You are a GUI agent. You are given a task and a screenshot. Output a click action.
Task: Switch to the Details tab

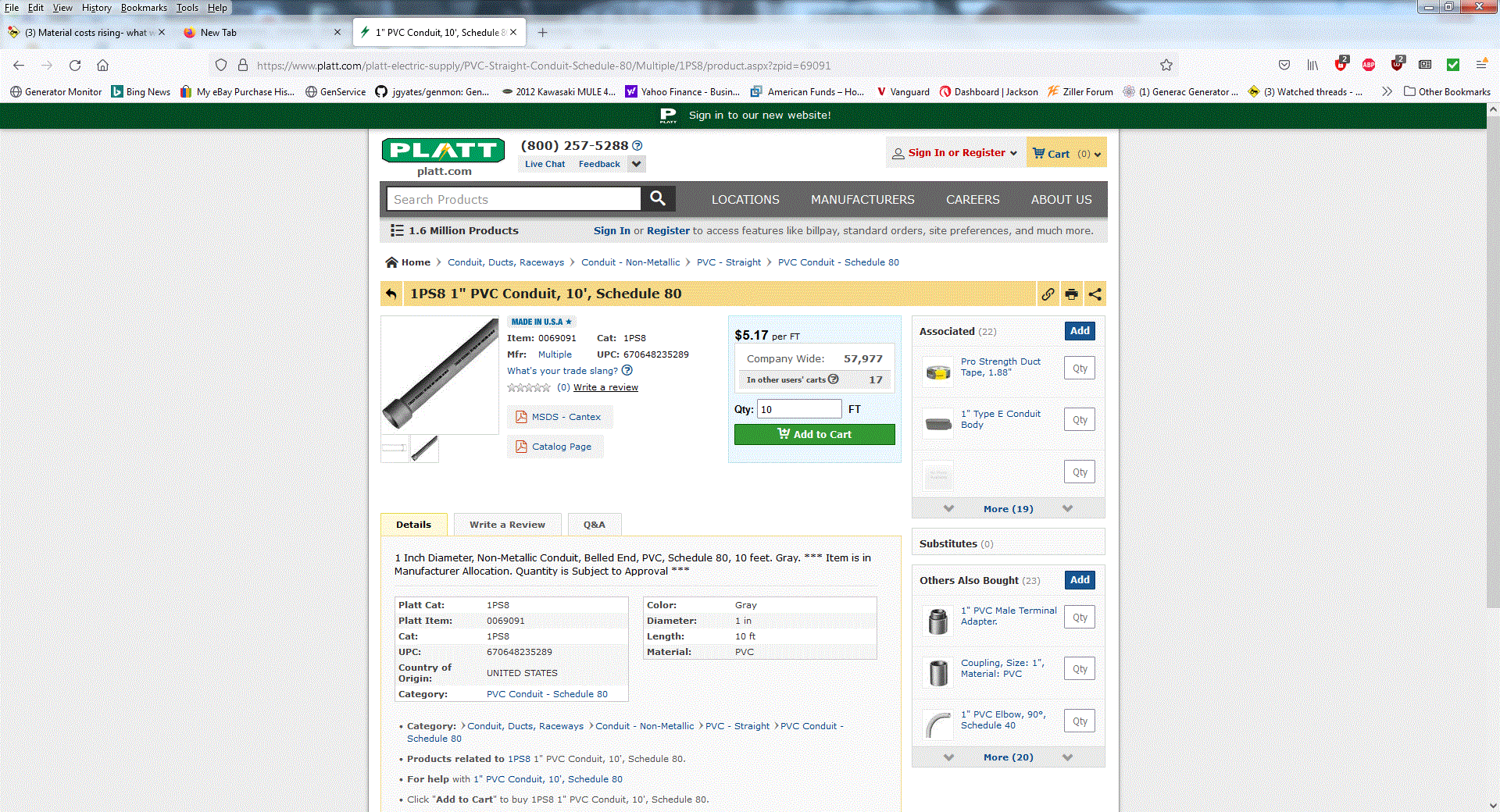(x=413, y=525)
